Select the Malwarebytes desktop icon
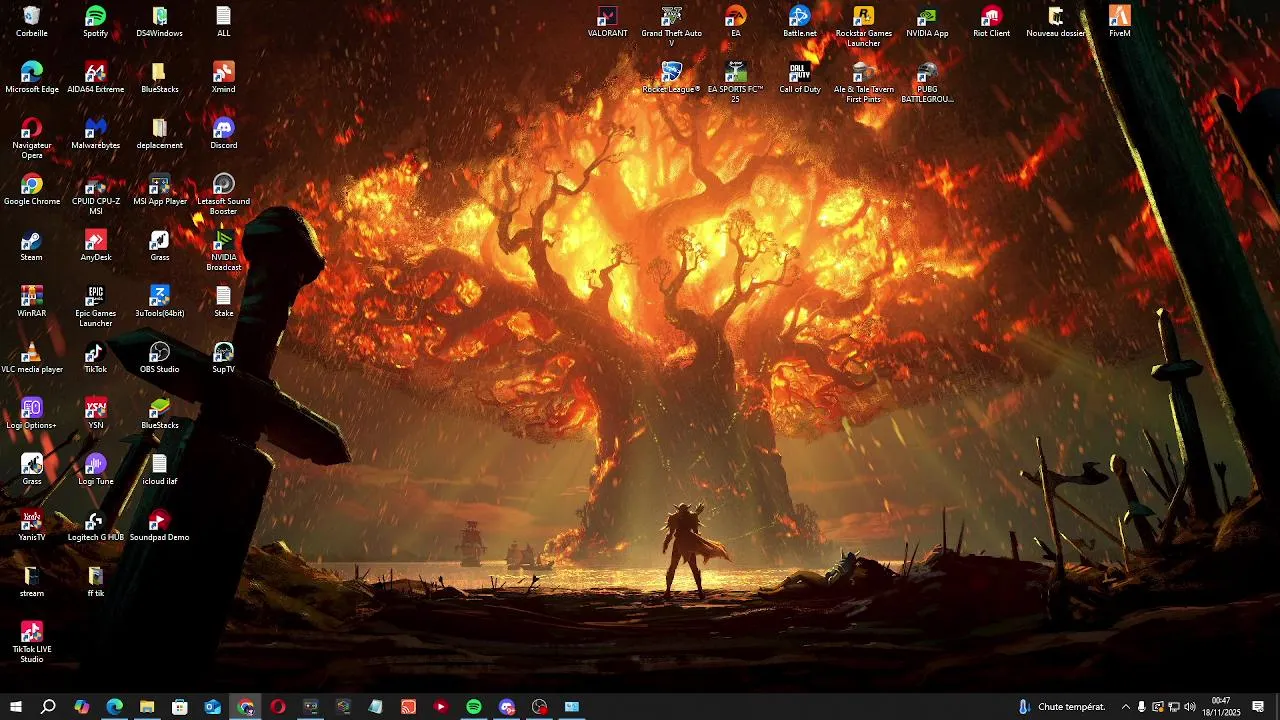 click(96, 134)
